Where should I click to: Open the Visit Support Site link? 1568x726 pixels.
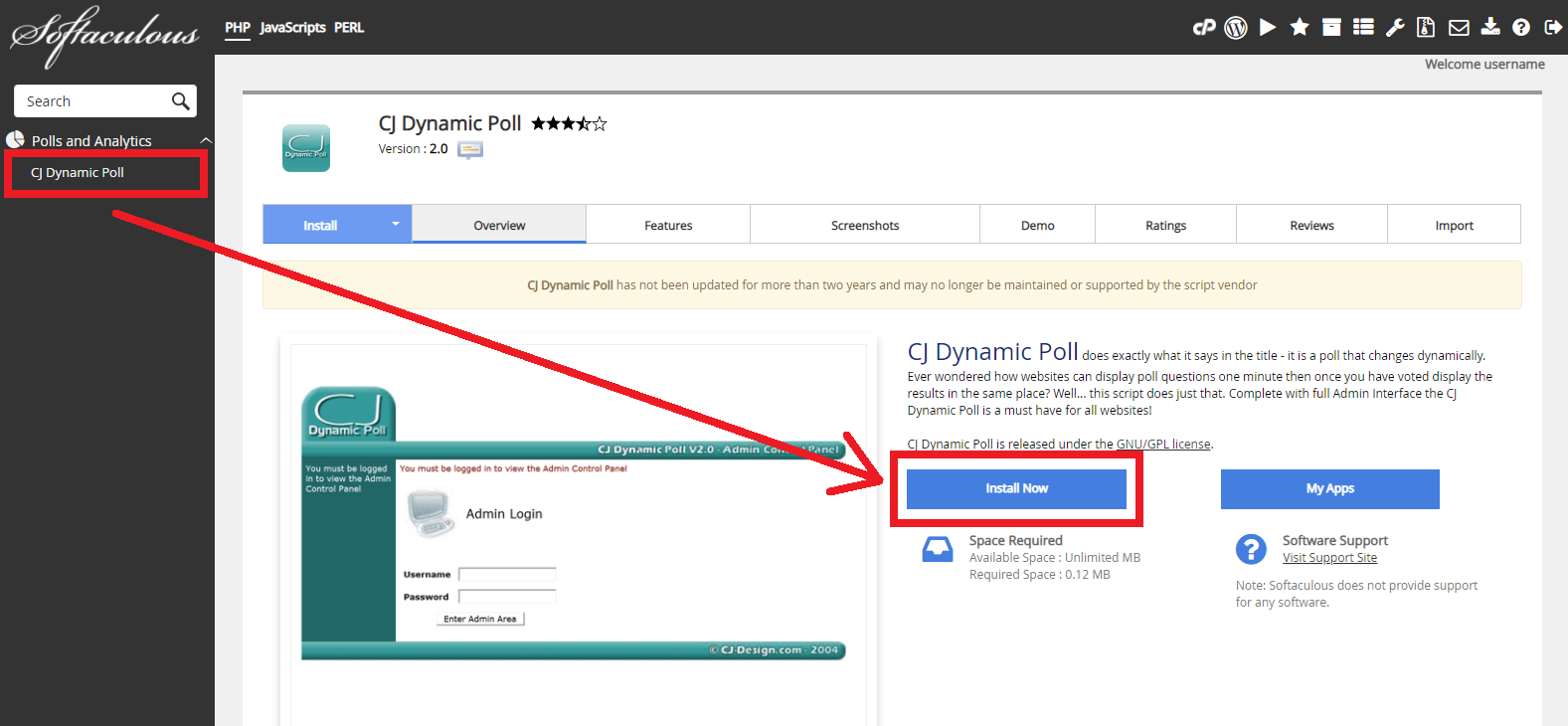pyautogui.click(x=1329, y=558)
